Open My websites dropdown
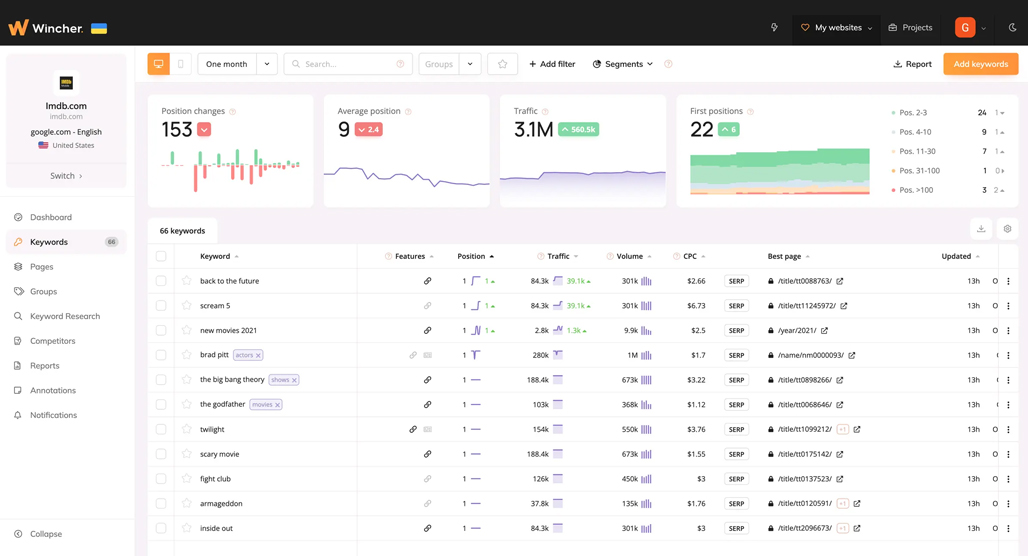Image resolution: width=1028 pixels, height=556 pixels. coord(837,28)
